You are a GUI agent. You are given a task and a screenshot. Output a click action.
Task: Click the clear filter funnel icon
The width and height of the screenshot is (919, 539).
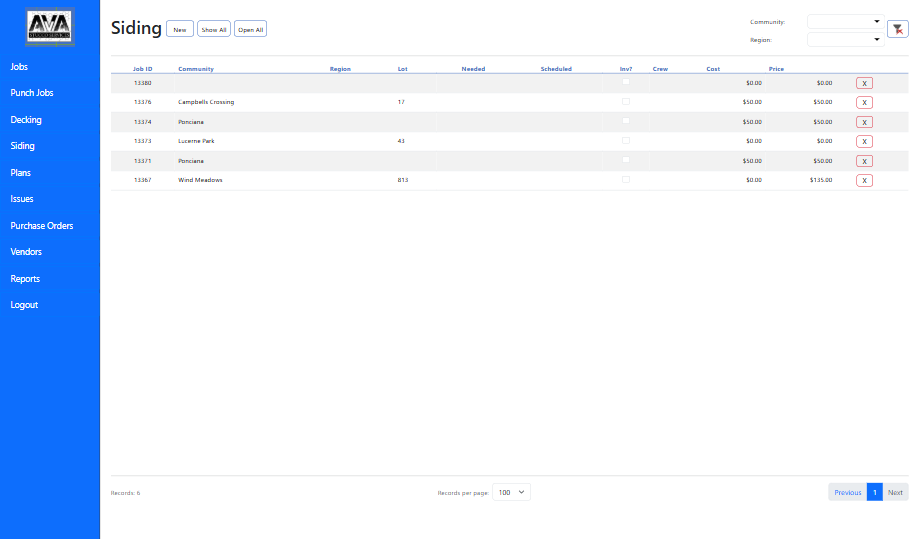[x=898, y=29]
